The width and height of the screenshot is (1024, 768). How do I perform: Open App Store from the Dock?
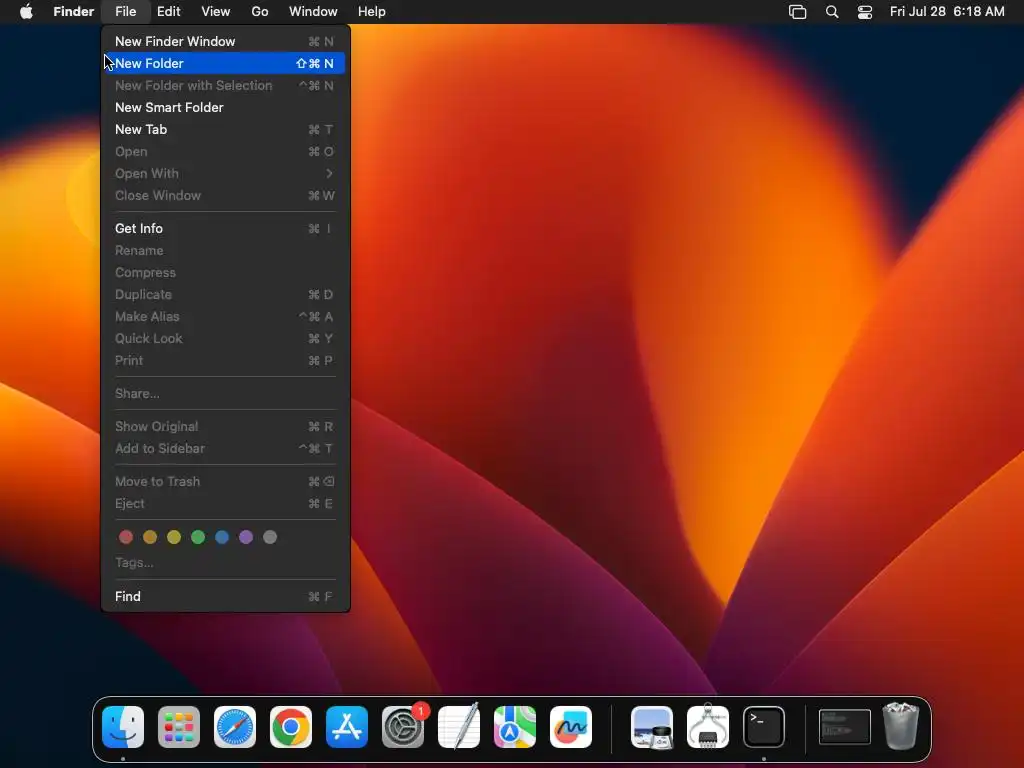(347, 727)
